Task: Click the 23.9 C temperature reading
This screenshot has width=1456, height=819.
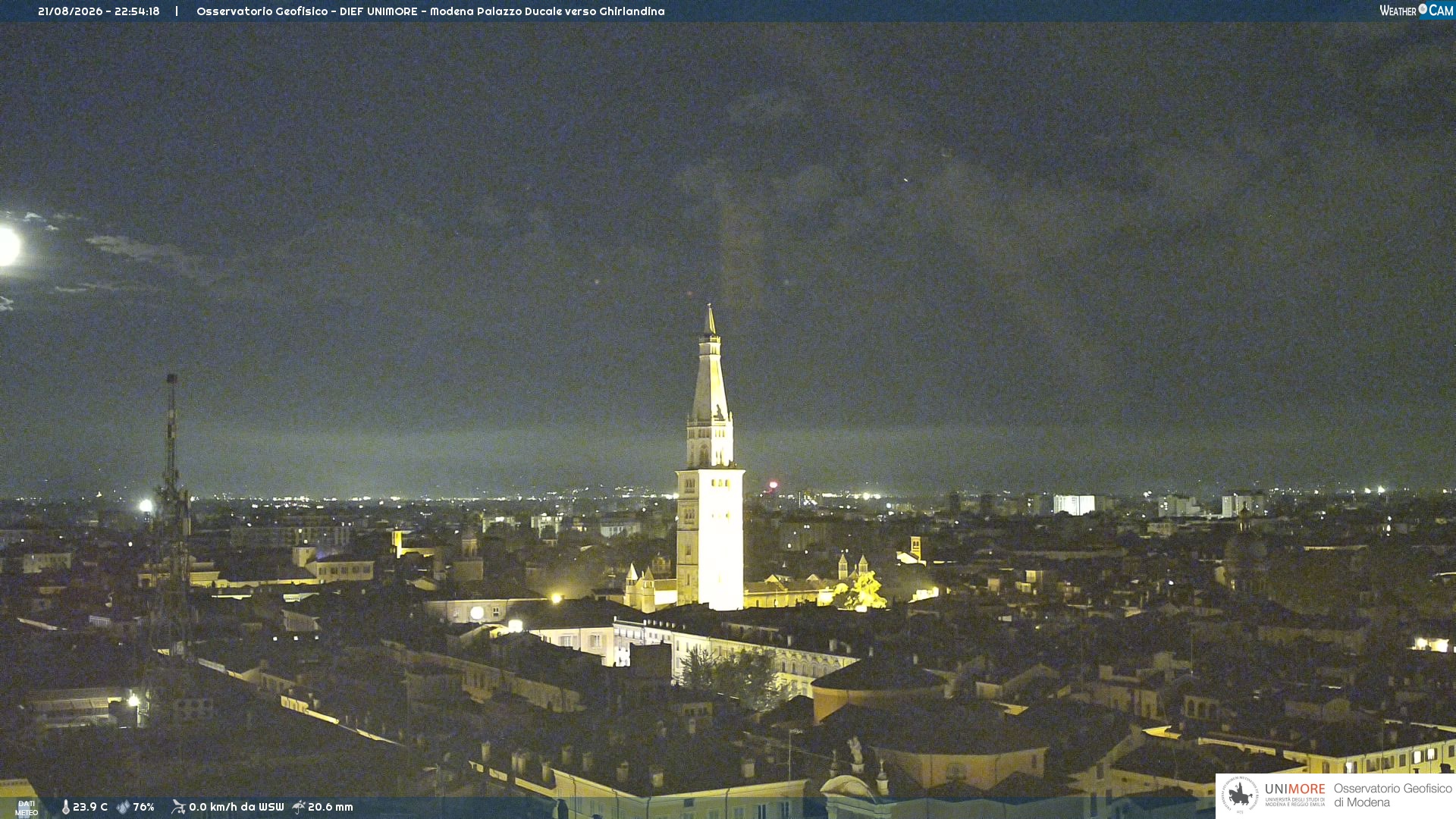Action: 90,807
